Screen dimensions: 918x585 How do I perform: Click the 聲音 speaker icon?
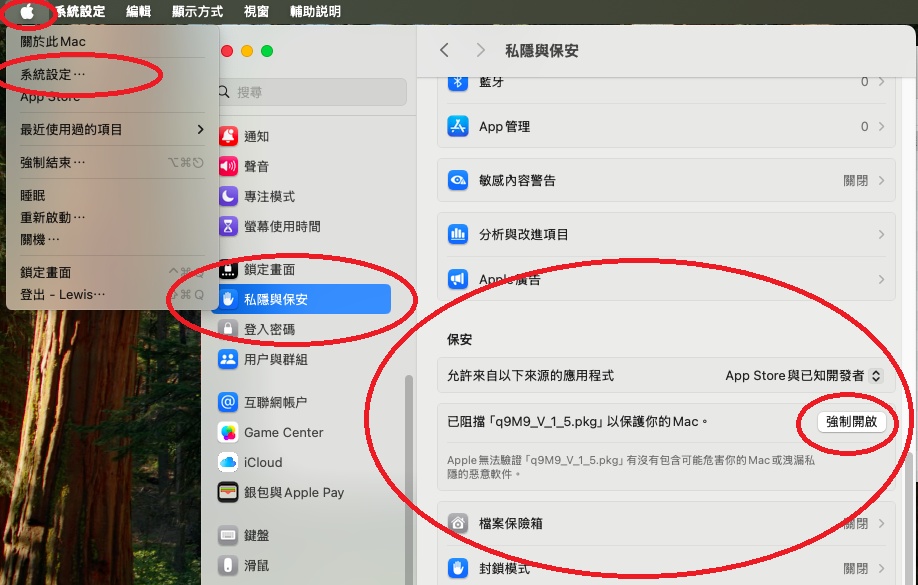coord(228,166)
